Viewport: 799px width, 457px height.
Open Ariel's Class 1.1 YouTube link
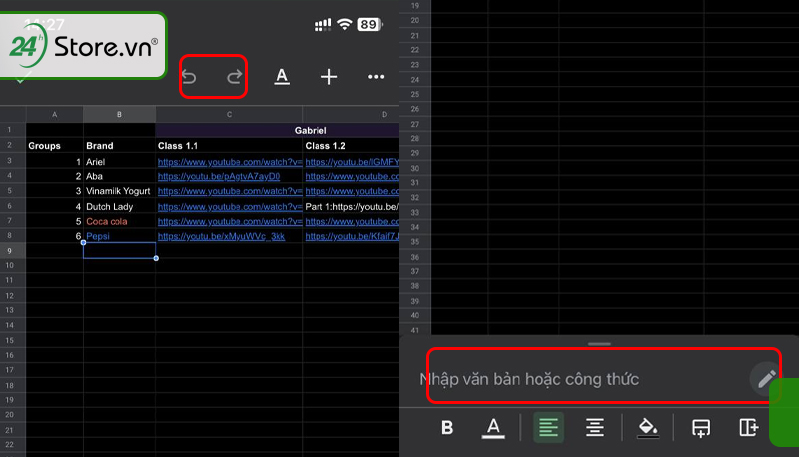[x=229, y=162]
